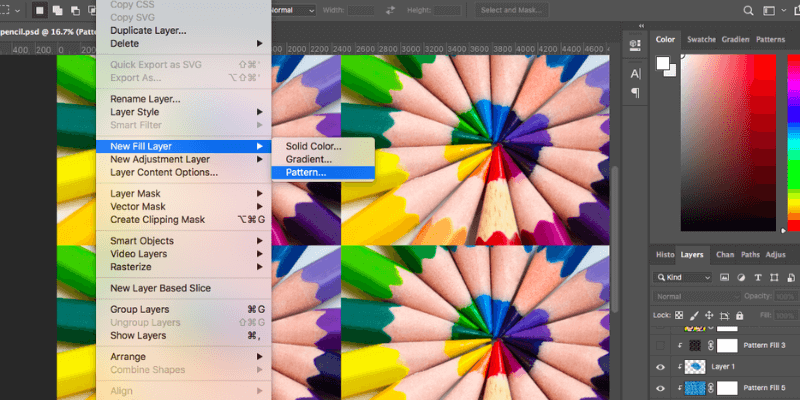Hide the Pattern Fill 5 layer
Image resolution: width=800 pixels, height=400 pixels.
[660, 388]
